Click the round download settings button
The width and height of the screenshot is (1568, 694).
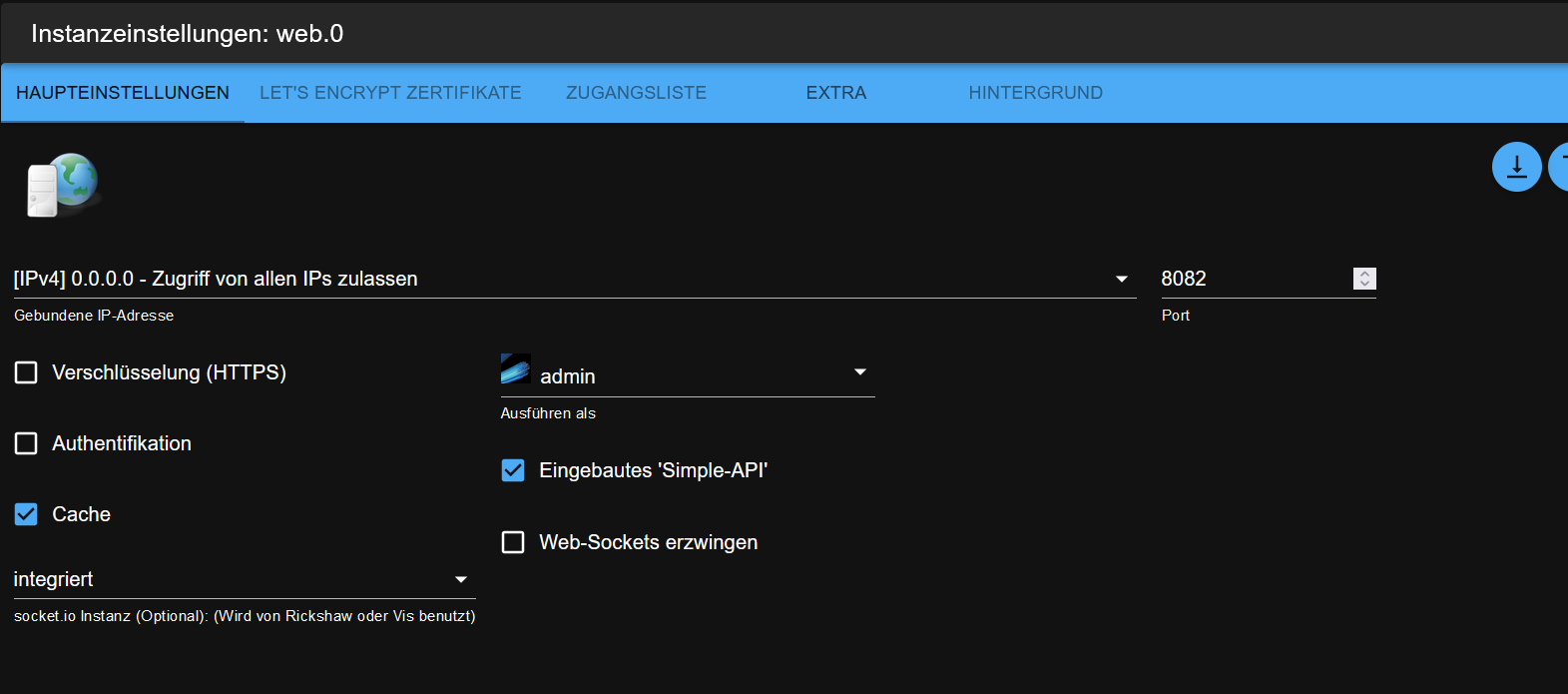point(1516,167)
